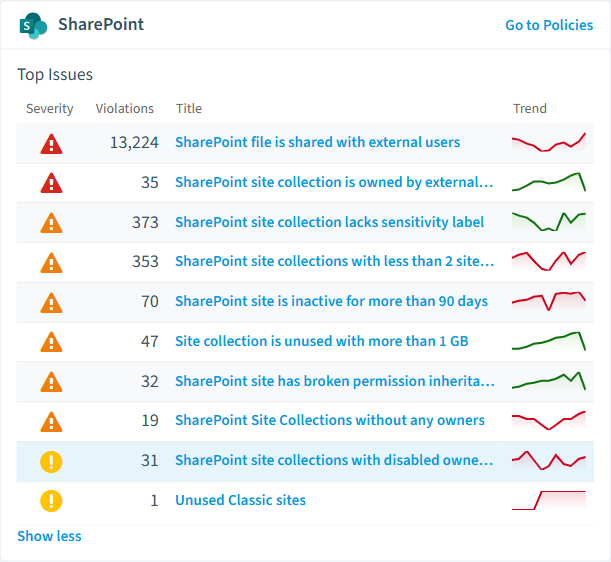Open SharePoint site collection lacks sensitivity label
Screen dimensions: 611x562
click(330, 222)
